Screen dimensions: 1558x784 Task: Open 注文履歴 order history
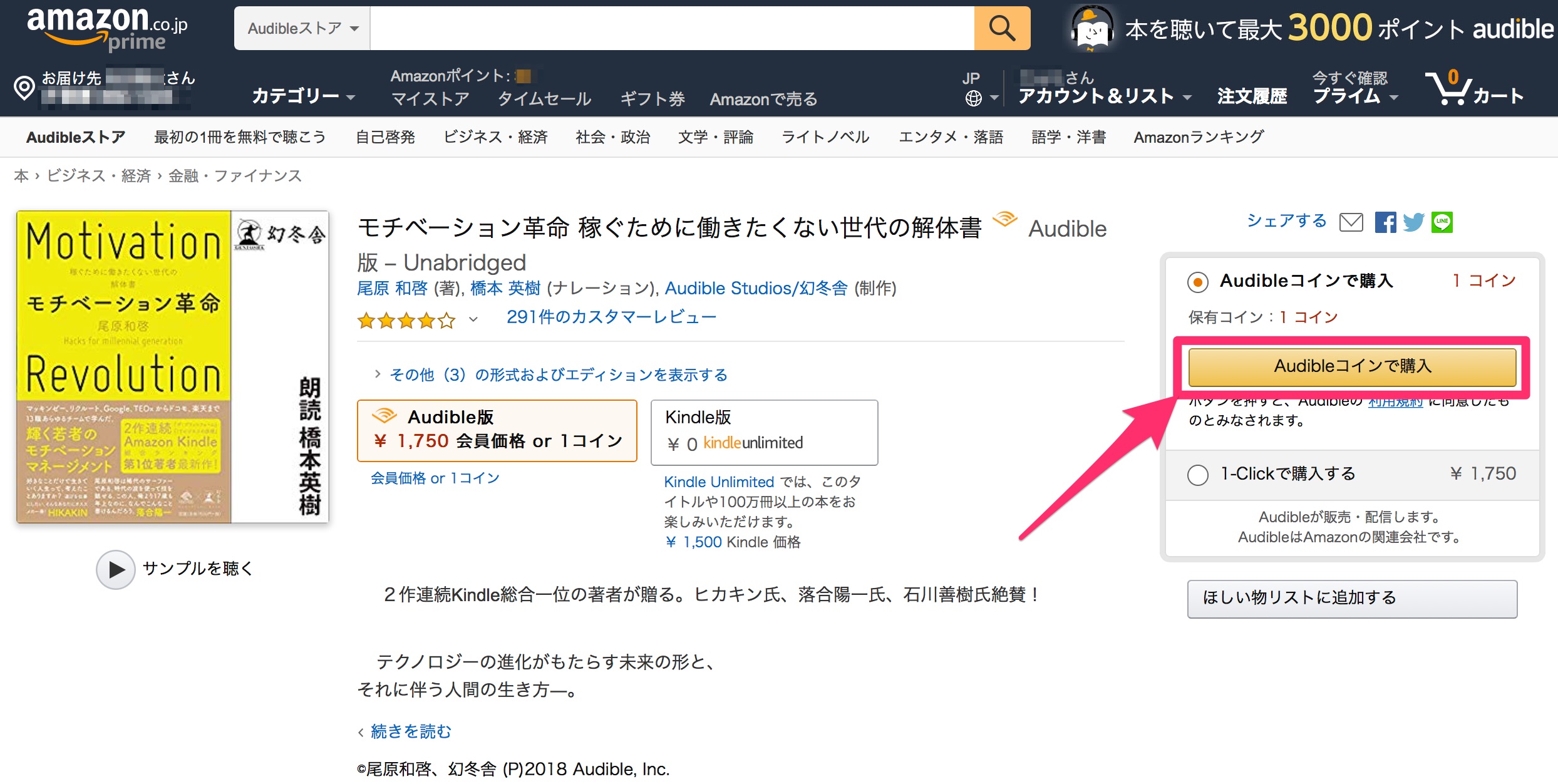tap(1252, 96)
